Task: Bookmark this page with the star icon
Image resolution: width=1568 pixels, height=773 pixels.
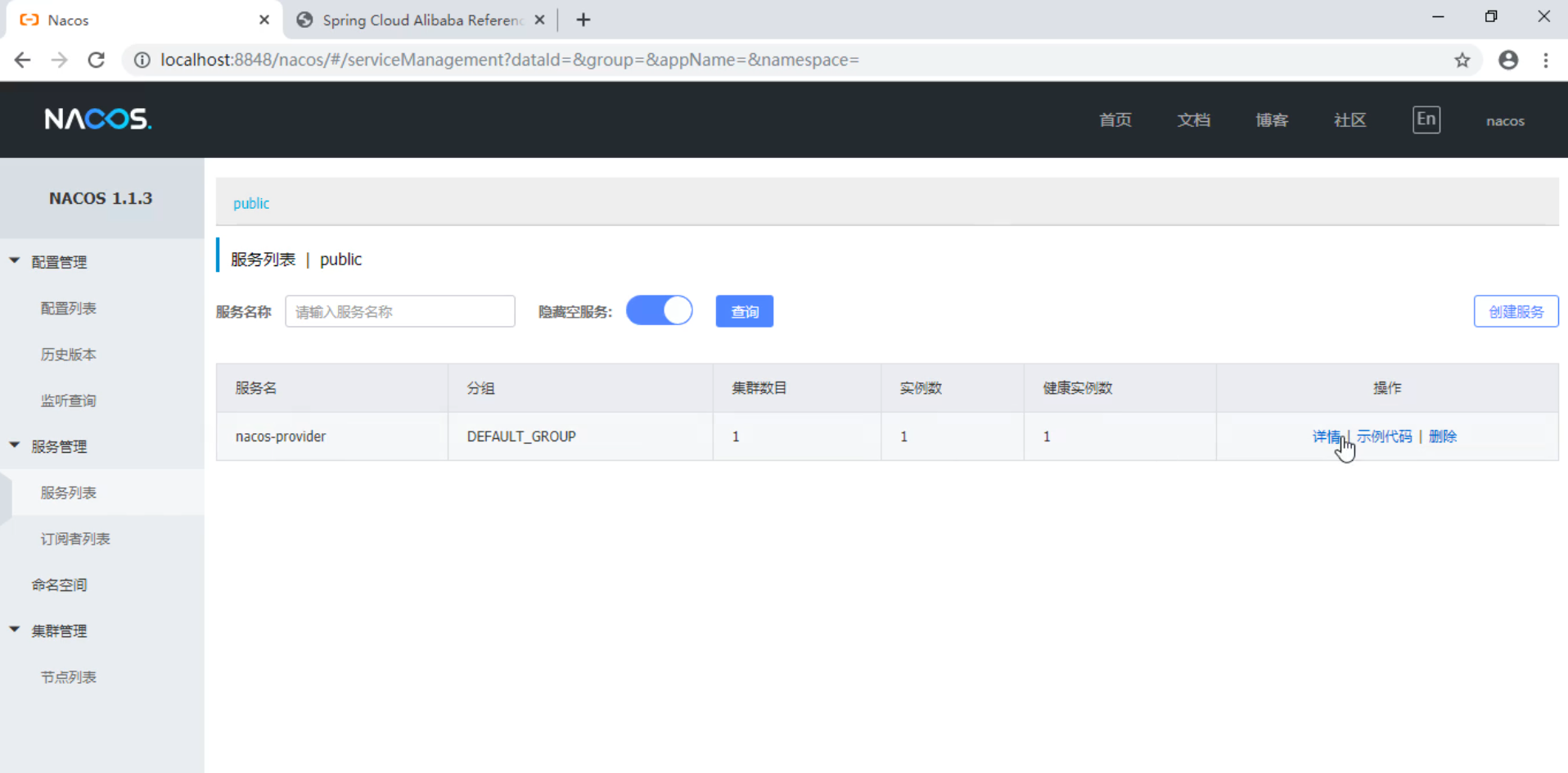Action: (x=1462, y=60)
